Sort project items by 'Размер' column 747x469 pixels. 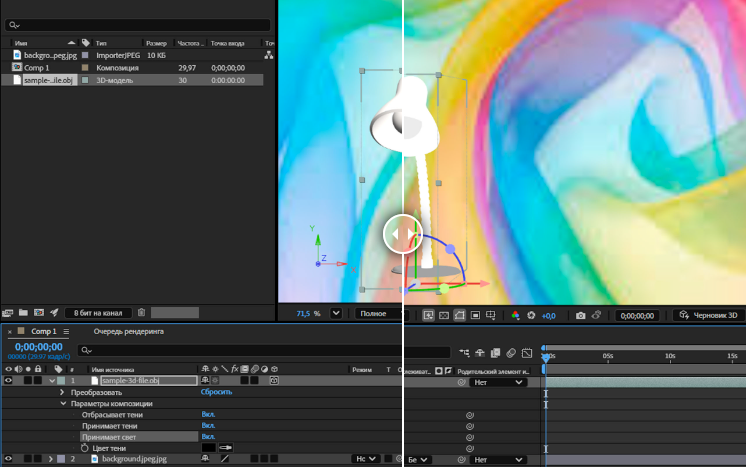pos(156,43)
